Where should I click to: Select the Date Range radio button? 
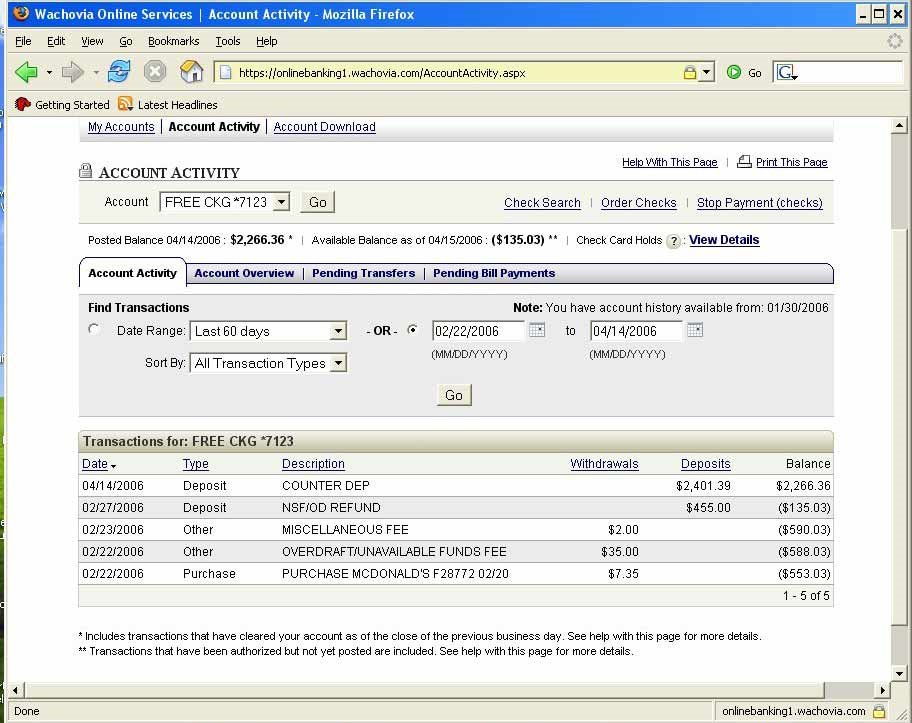click(x=95, y=330)
